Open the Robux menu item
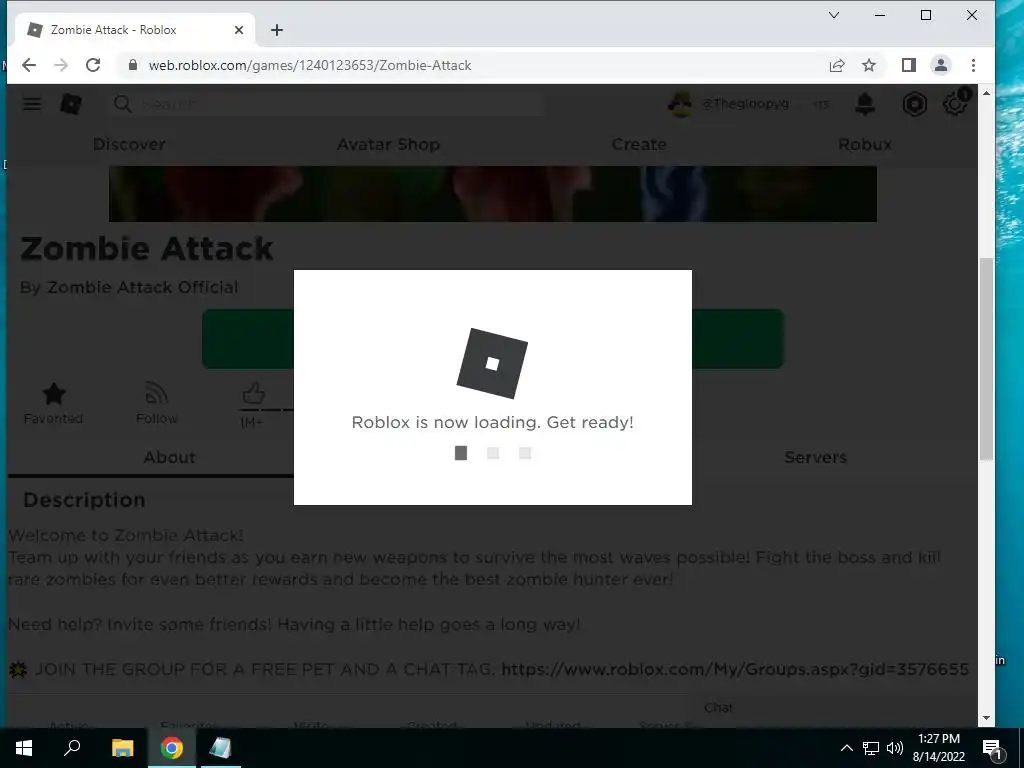The width and height of the screenshot is (1024, 768). click(865, 144)
